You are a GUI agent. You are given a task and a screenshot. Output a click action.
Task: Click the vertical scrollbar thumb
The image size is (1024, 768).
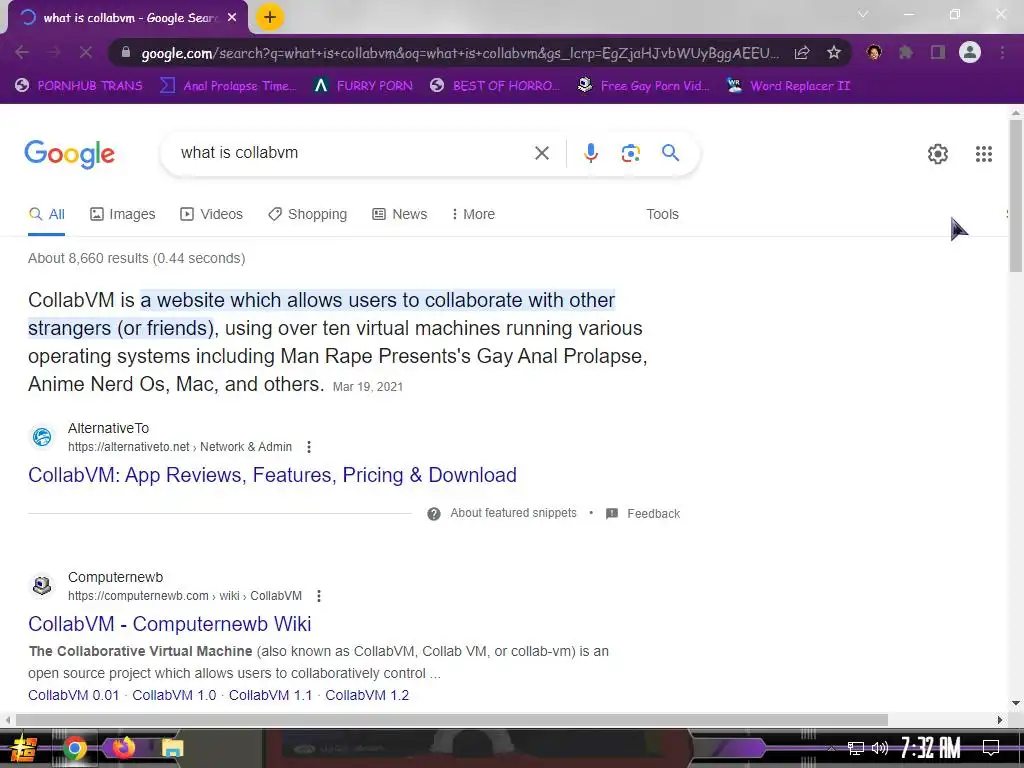point(1016,195)
